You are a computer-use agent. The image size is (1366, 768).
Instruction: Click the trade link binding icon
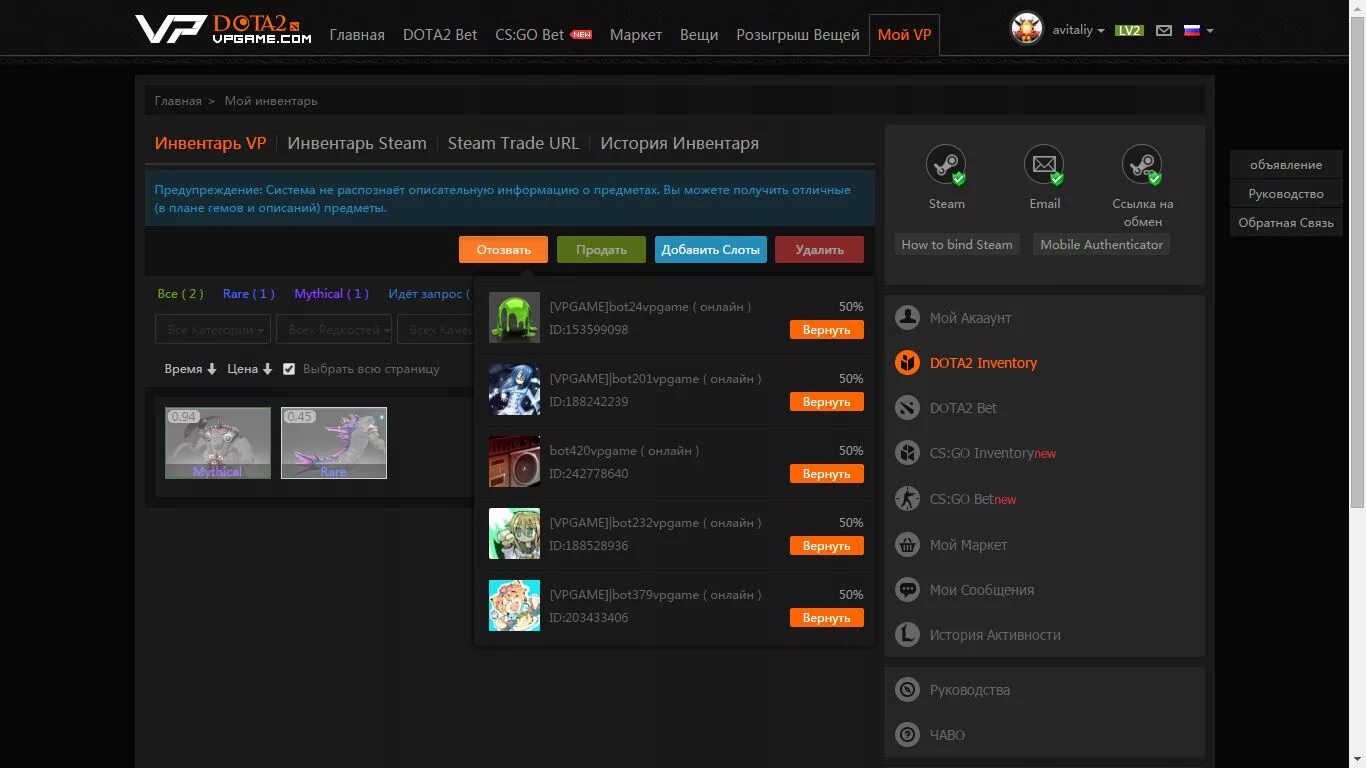[x=1142, y=165]
